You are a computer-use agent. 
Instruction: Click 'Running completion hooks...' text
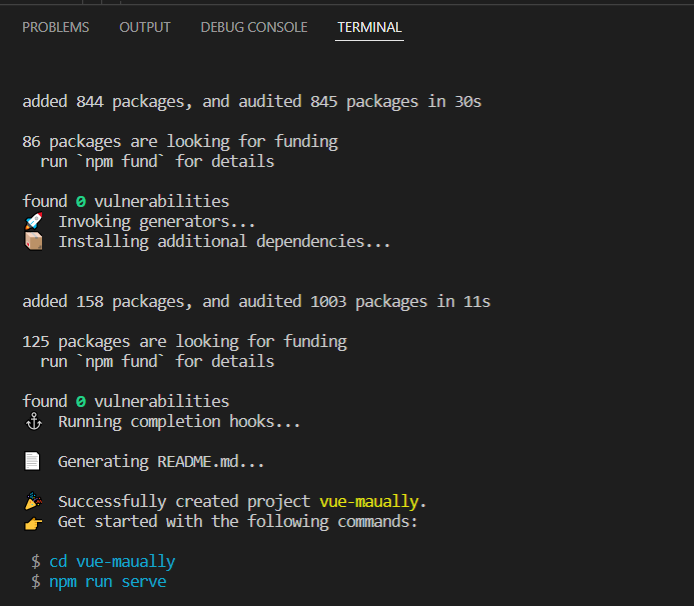click(x=179, y=421)
